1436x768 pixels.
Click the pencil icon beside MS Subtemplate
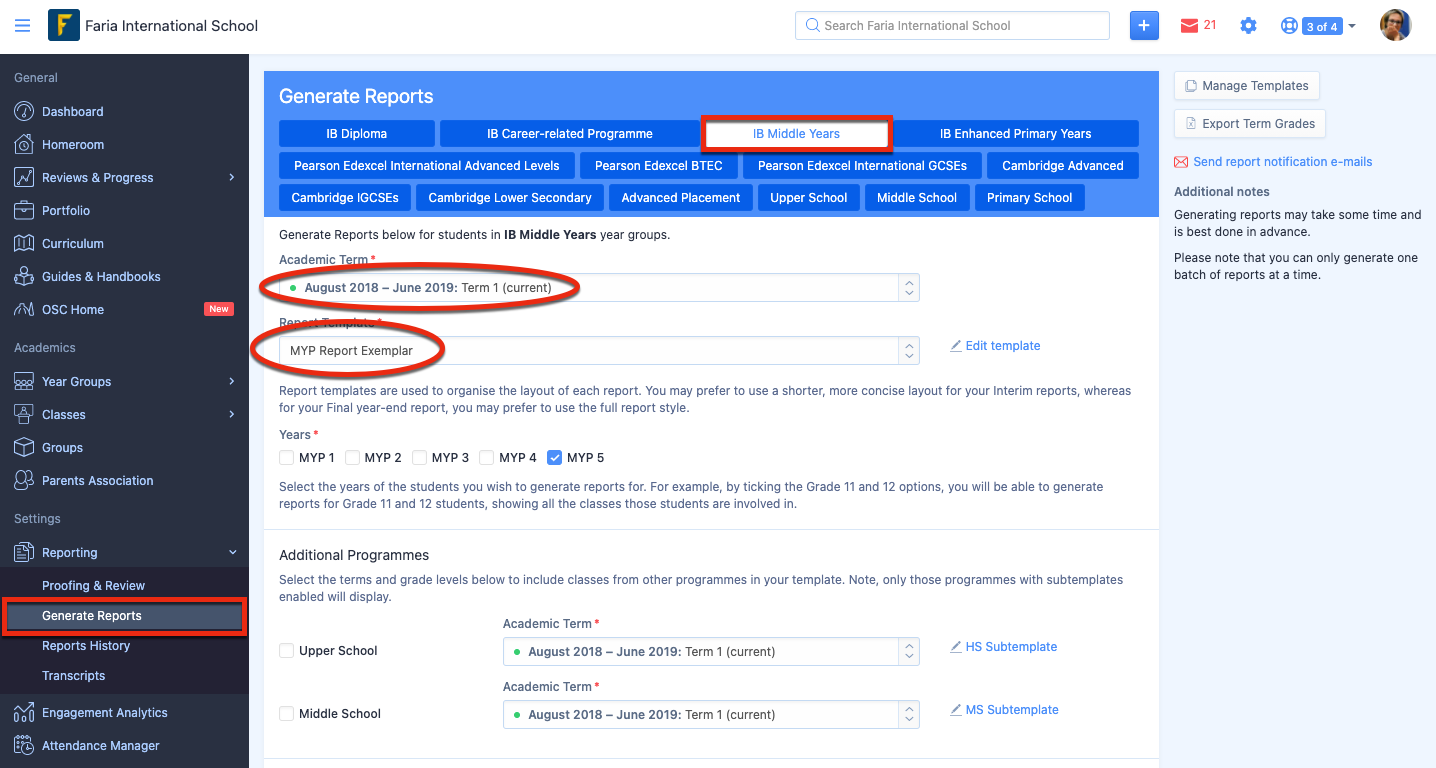(956, 710)
